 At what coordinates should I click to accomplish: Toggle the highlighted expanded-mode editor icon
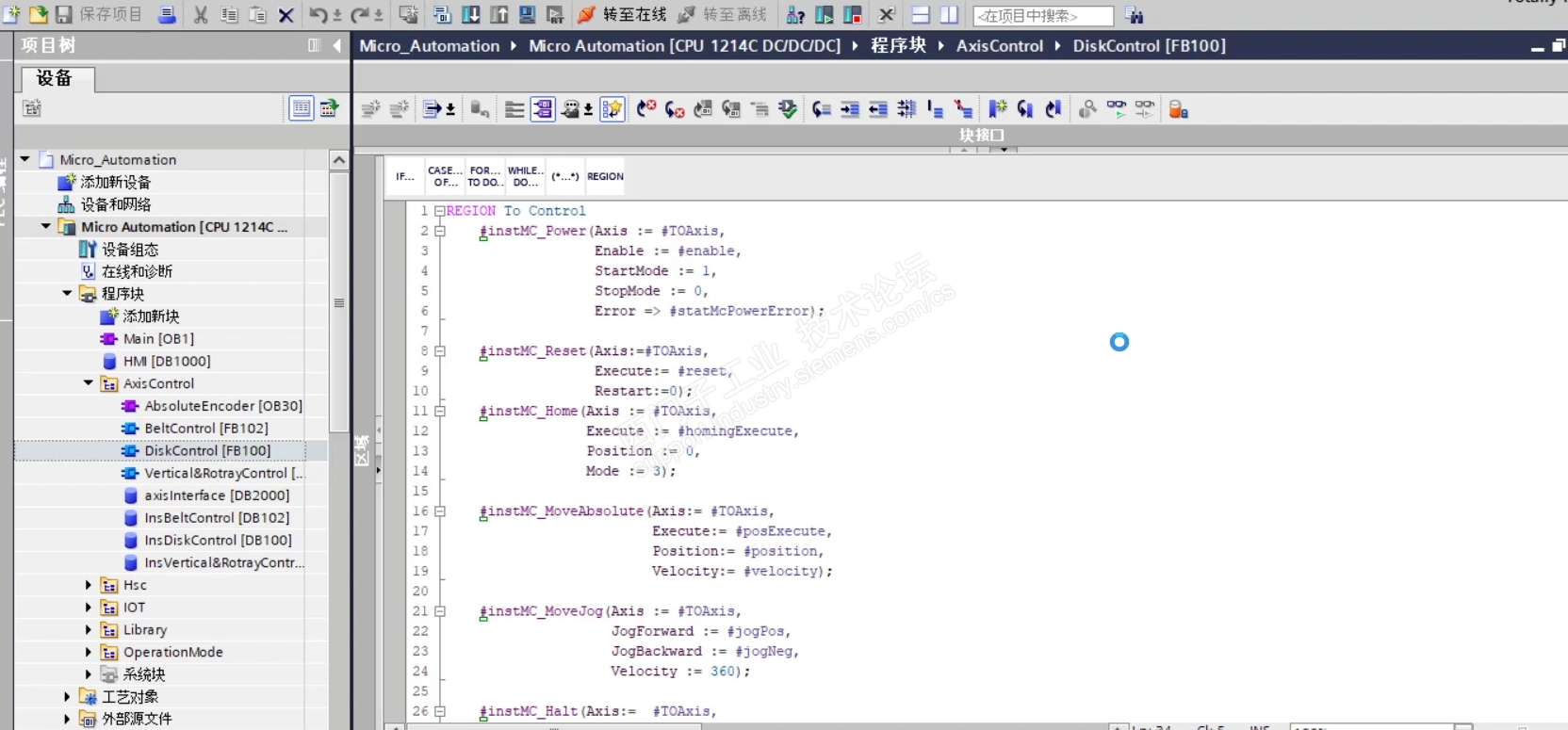pyautogui.click(x=543, y=109)
